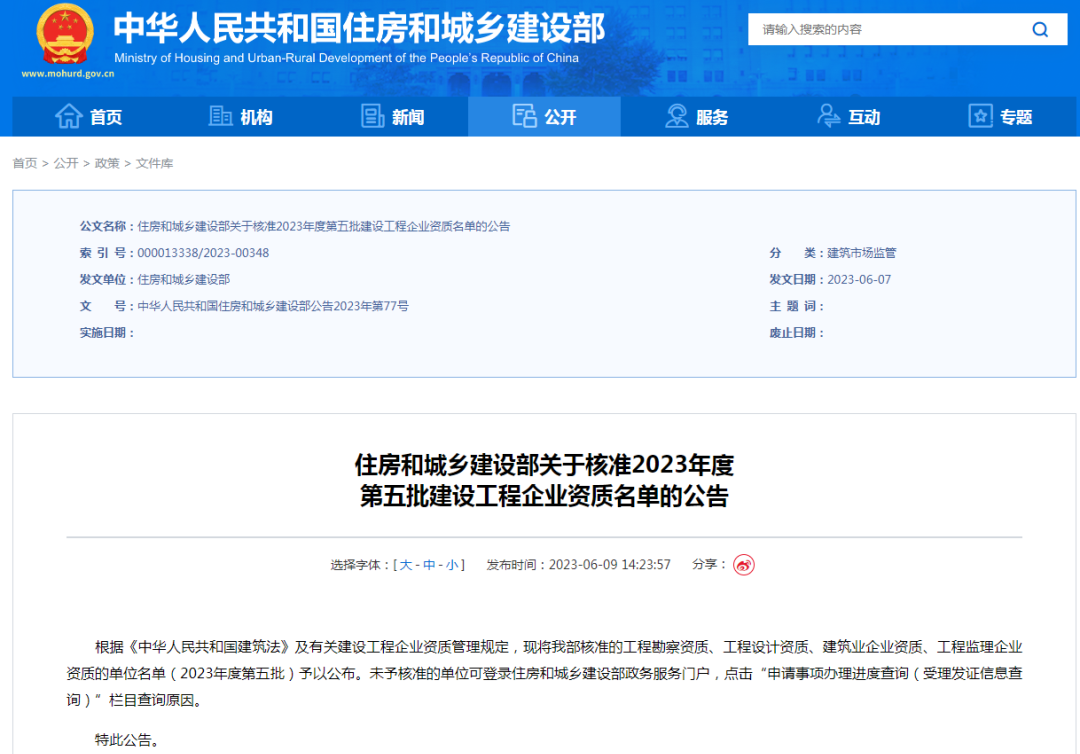1080x754 pixels.
Task: Select small font size 小
Action: pos(452,565)
